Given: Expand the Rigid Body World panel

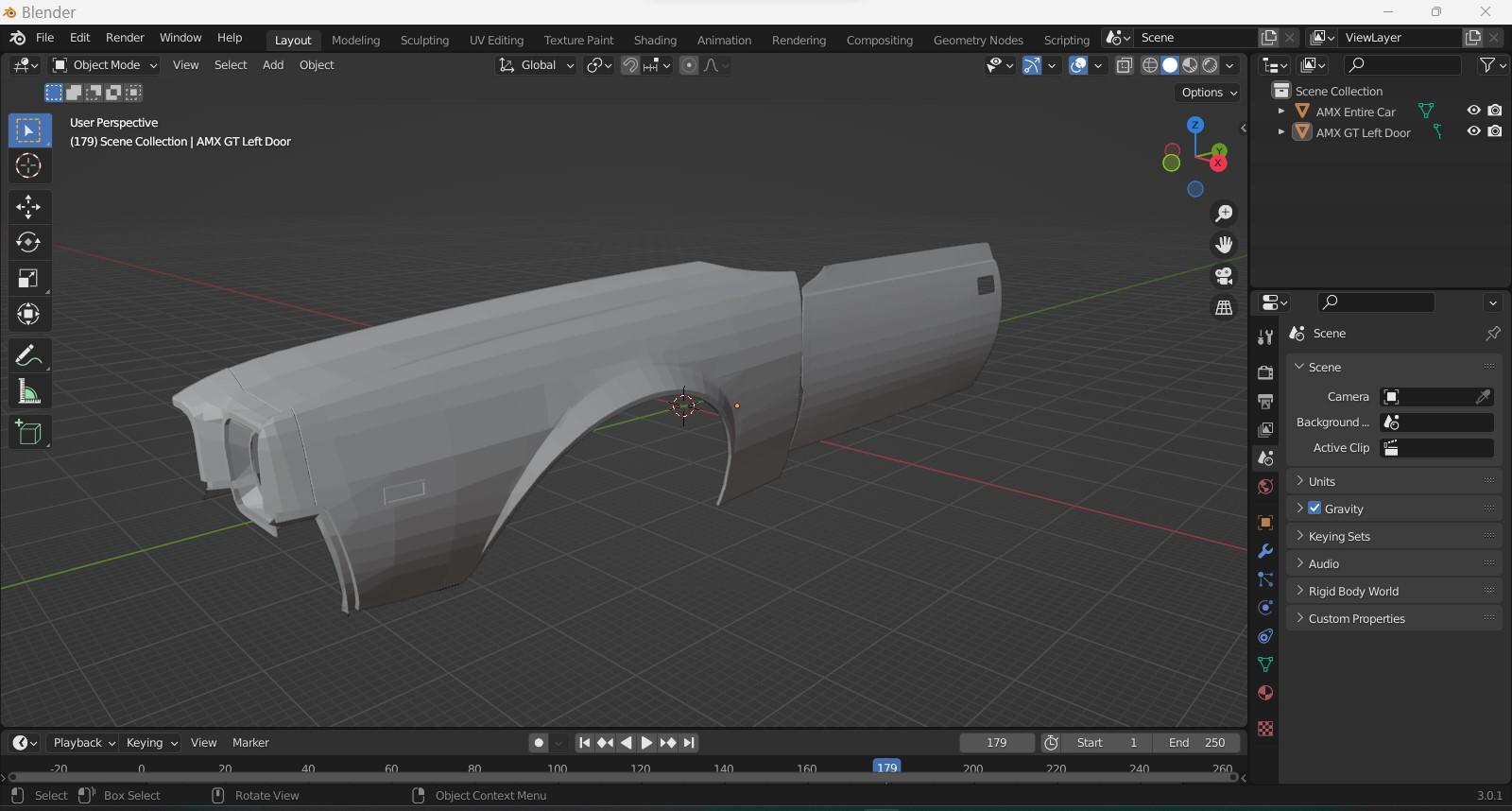Looking at the screenshot, I should (1394, 591).
